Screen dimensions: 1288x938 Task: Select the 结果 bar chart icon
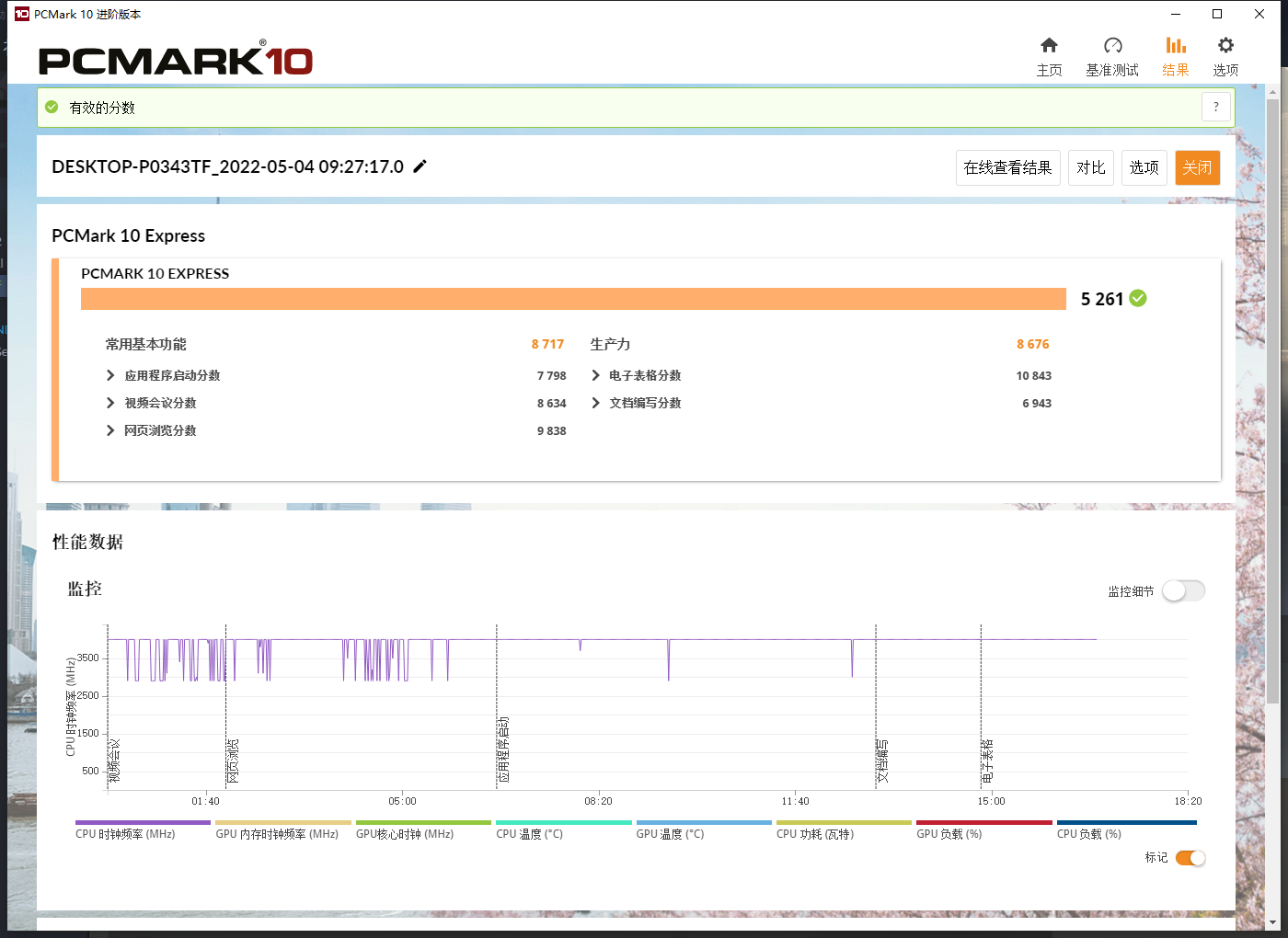click(1176, 45)
